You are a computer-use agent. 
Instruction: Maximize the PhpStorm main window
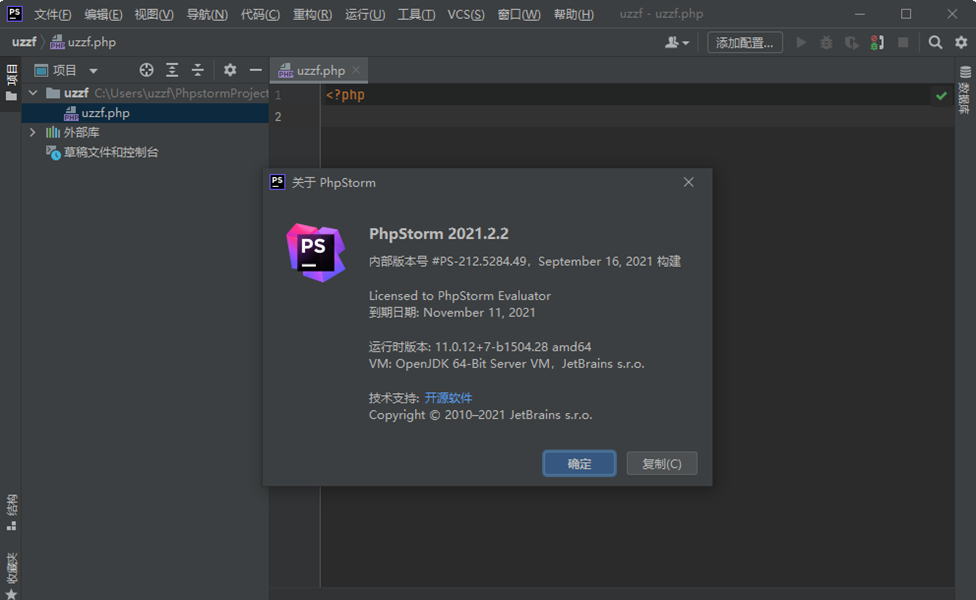click(906, 14)
